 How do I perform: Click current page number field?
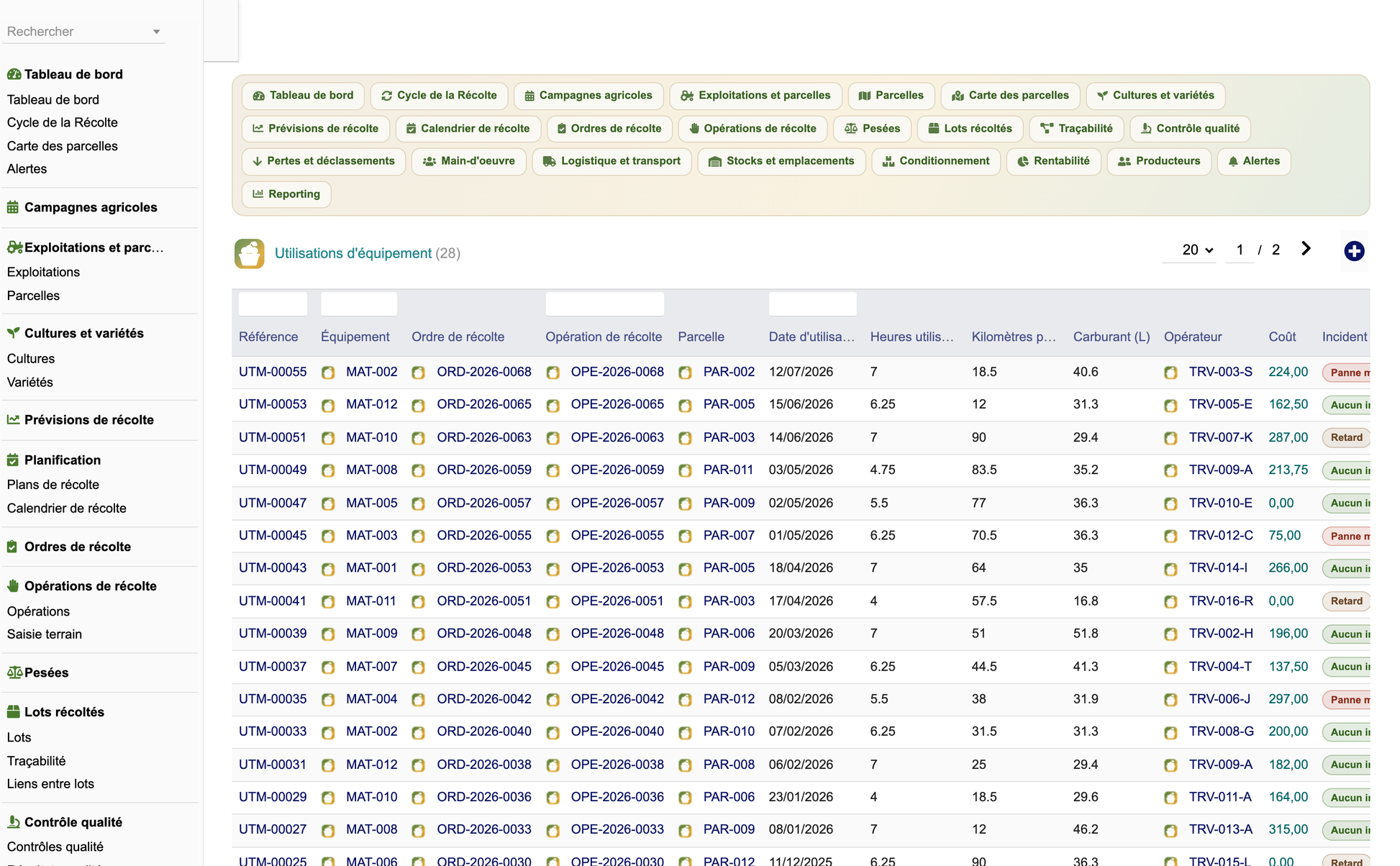[x=1240, y=250]
